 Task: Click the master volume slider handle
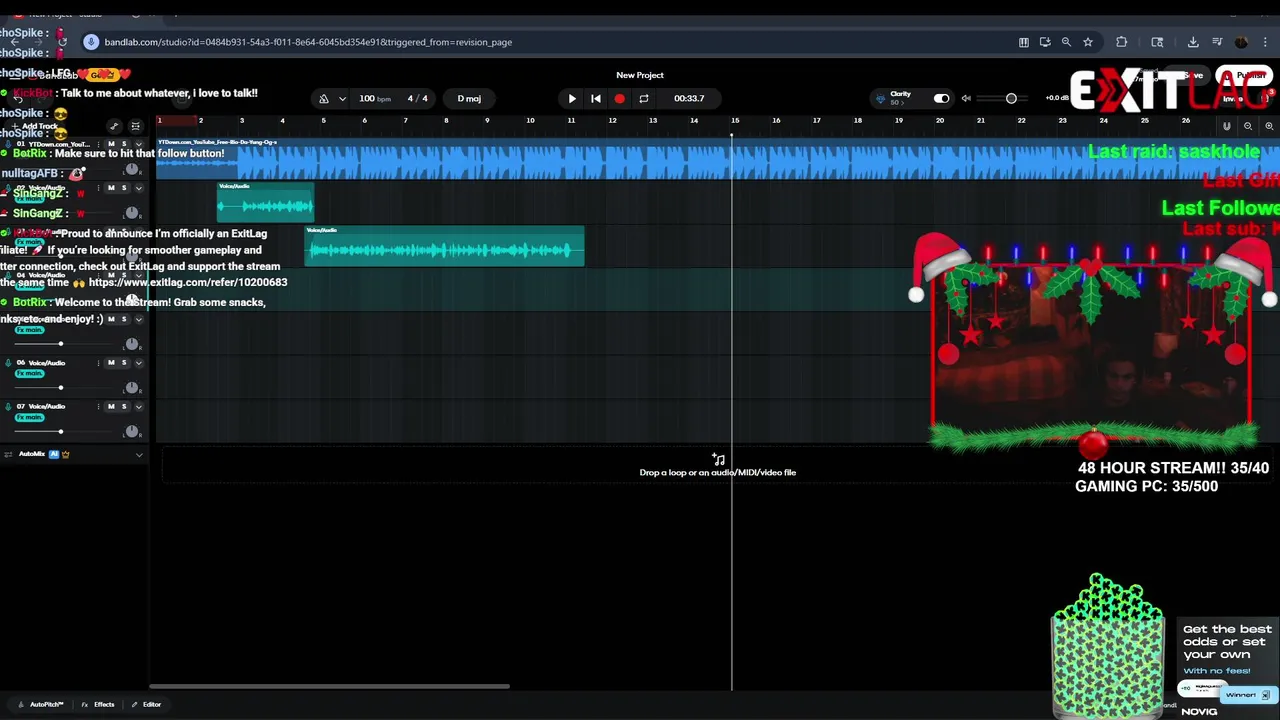pyautogui.click(x=1011, y=98)
